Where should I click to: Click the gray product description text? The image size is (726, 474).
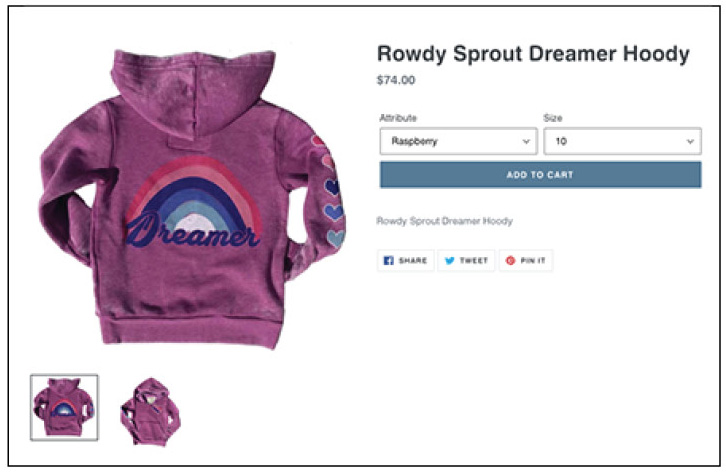pos(444,221)
